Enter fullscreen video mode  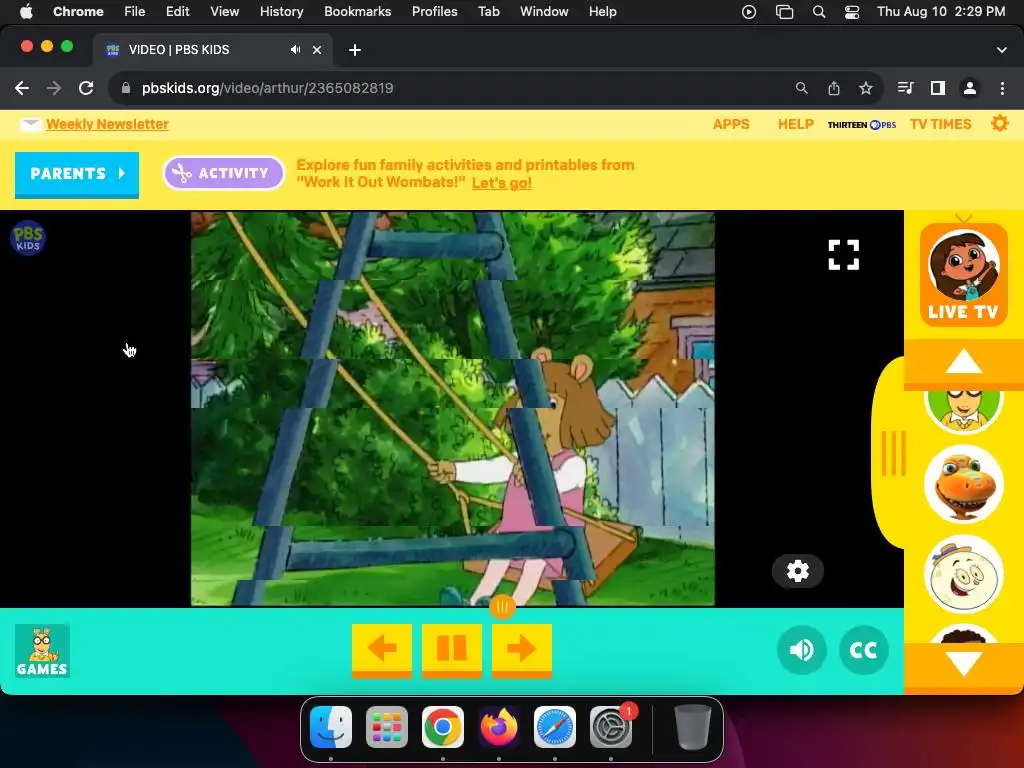click(x=844, y=255)
